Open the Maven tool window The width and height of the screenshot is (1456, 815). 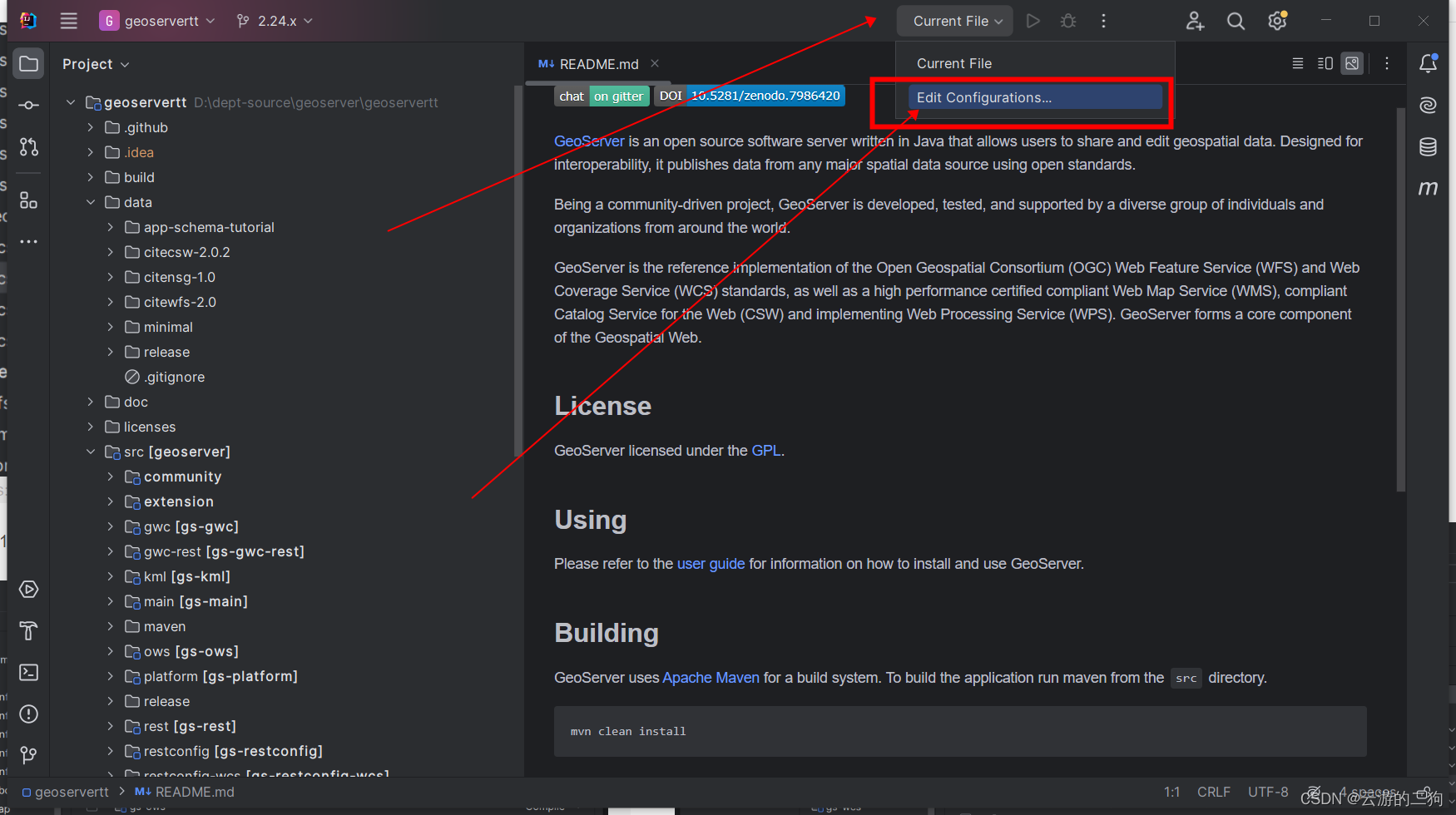tap(1429, 189)
